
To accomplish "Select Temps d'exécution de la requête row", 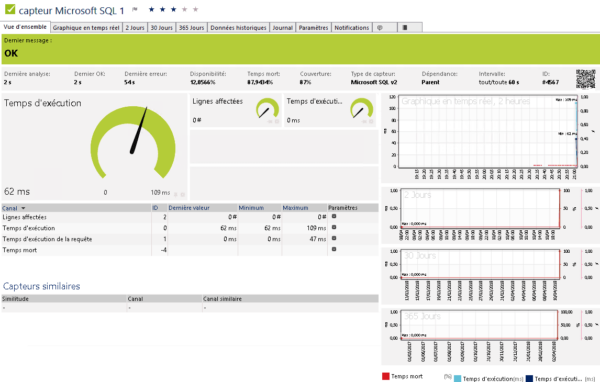I will [190, 239].
